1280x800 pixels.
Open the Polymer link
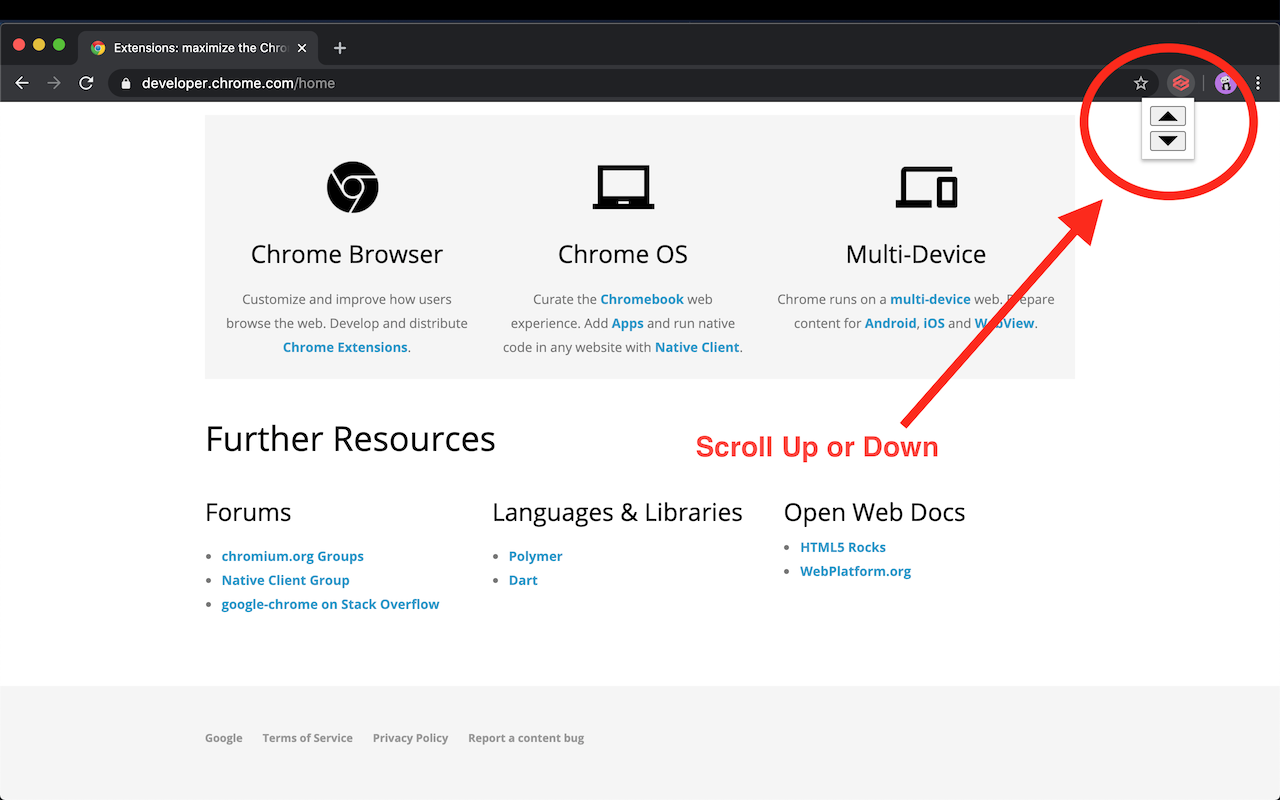pos(535,556)
